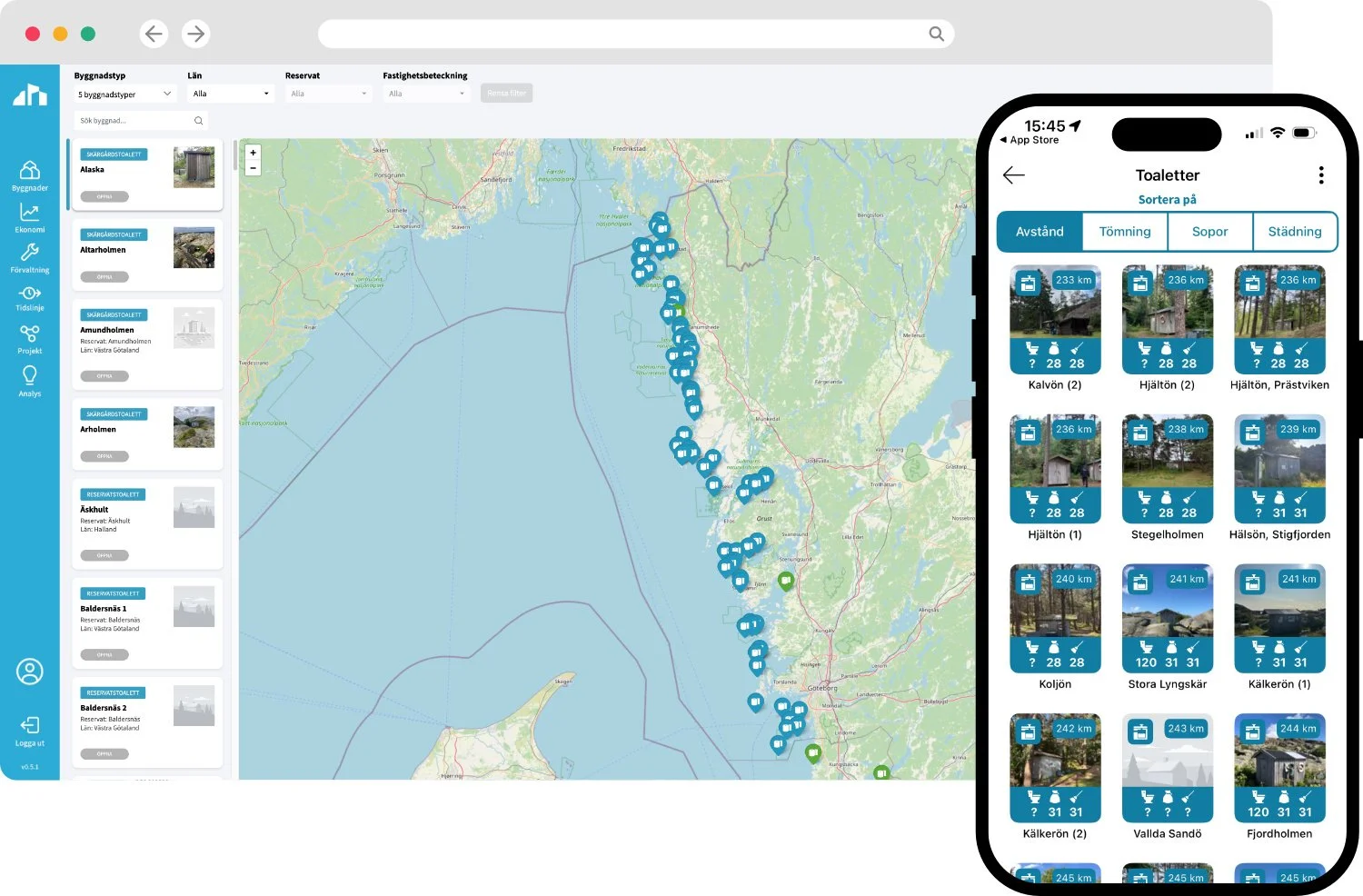Click Öppna button on Altarholmen card
1363x896 pixels.
(104, 277)
